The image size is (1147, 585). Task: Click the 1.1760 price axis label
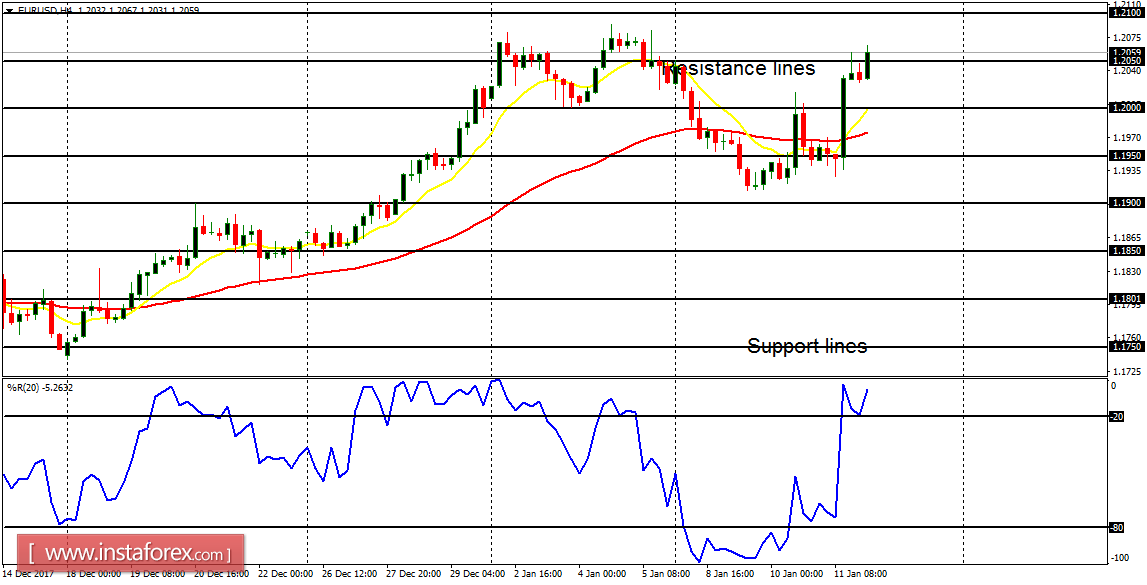[x=1127, y=338]
